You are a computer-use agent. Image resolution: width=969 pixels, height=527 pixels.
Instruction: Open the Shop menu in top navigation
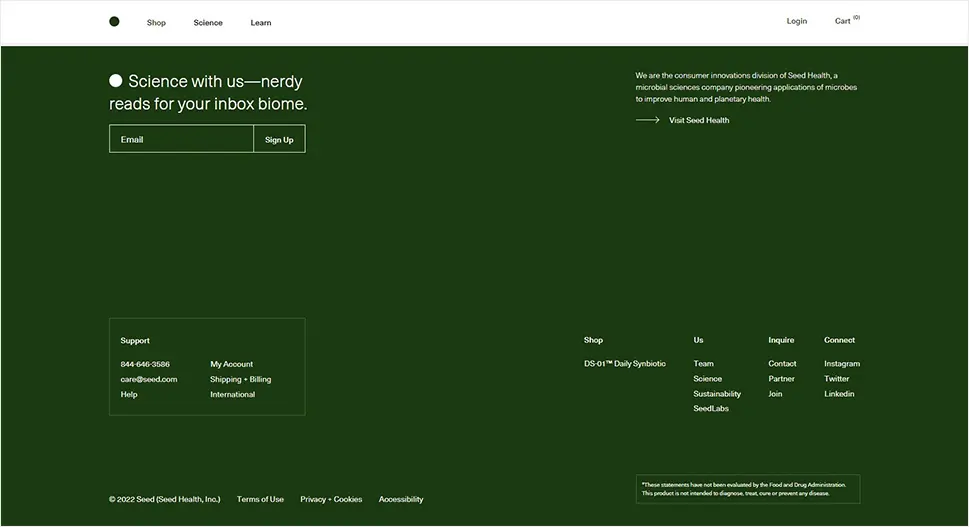point(156,23)
